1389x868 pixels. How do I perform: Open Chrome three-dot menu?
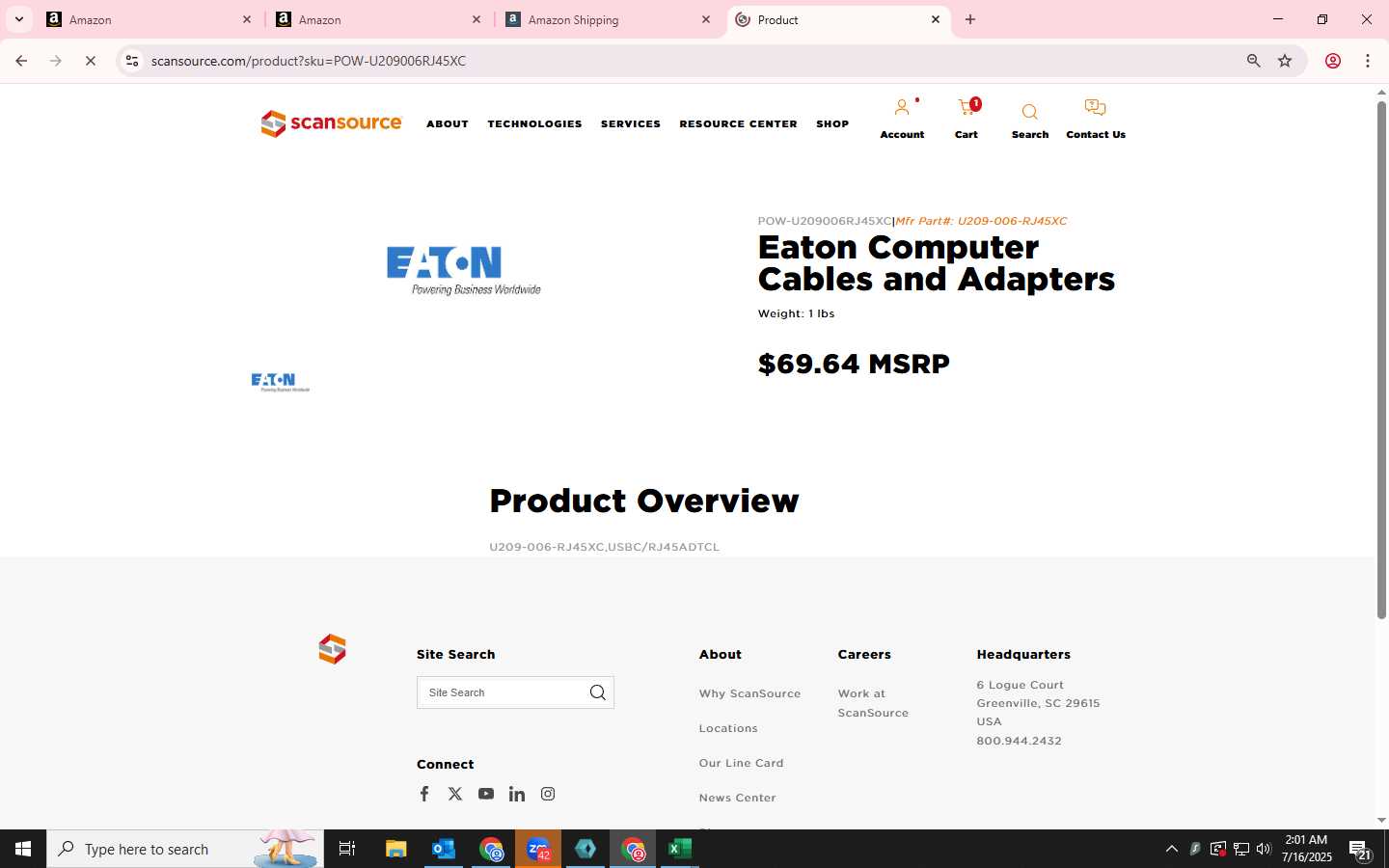point(1368,61)
